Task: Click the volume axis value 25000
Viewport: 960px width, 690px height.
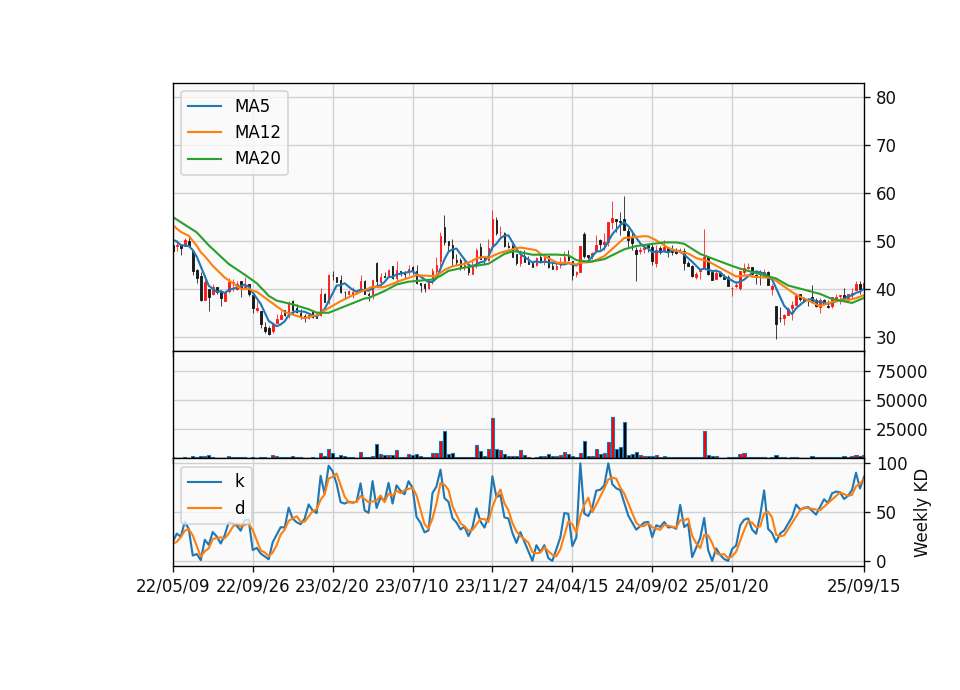Action: click(901, 430)
